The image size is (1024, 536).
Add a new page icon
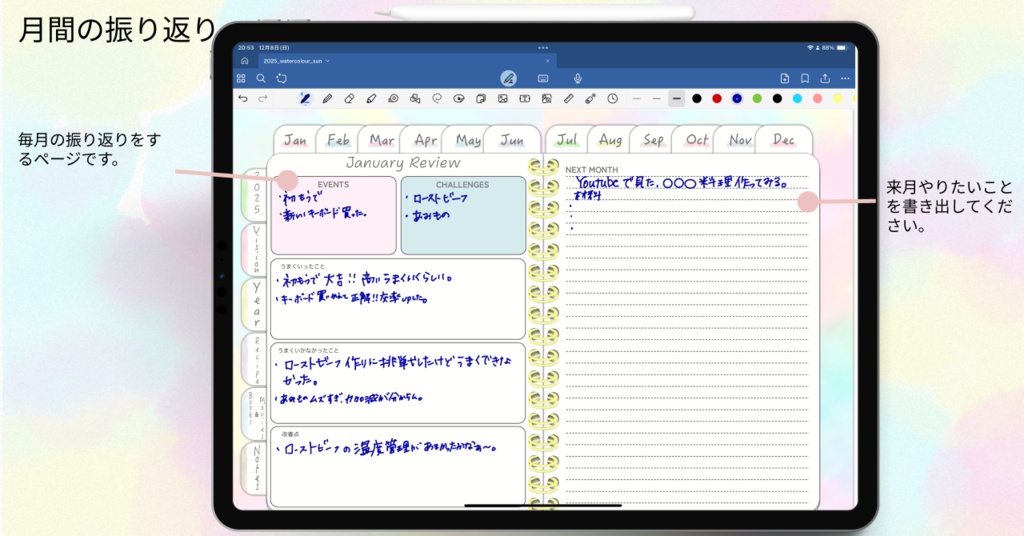[785, 78]
